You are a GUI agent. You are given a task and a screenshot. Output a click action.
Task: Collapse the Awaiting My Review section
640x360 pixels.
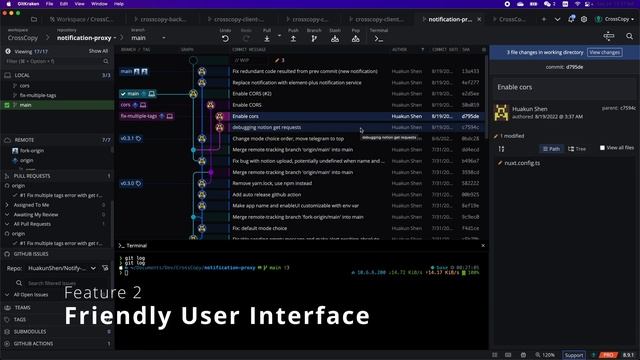(7, 214)
